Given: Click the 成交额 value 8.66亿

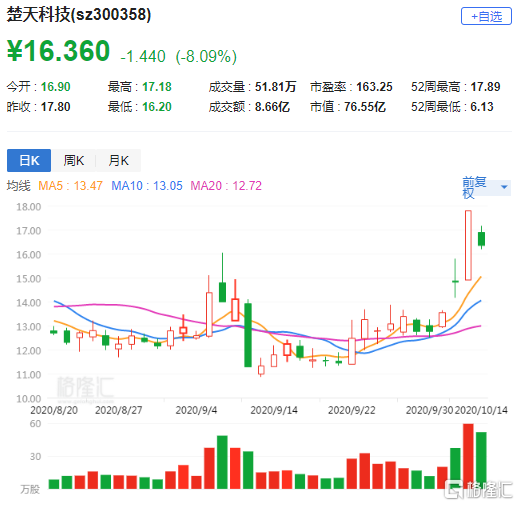Looking at the screenshot, I should tap(272, 107).
